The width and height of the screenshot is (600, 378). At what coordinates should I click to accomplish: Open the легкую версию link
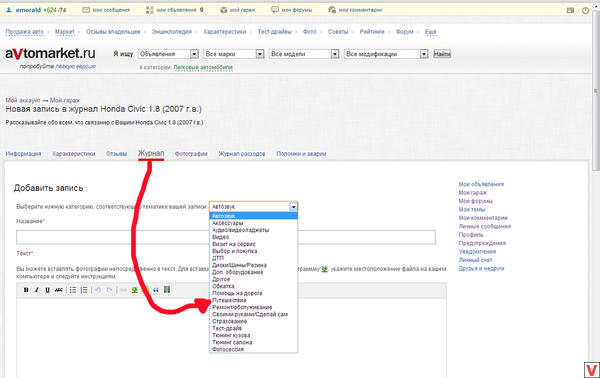coord(75,67)
